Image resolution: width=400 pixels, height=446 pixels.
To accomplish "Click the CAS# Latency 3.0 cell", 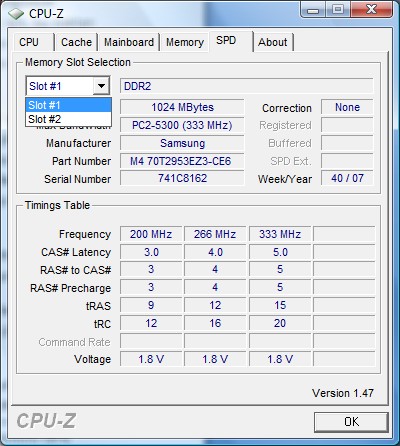I will [x=151, y=252].
